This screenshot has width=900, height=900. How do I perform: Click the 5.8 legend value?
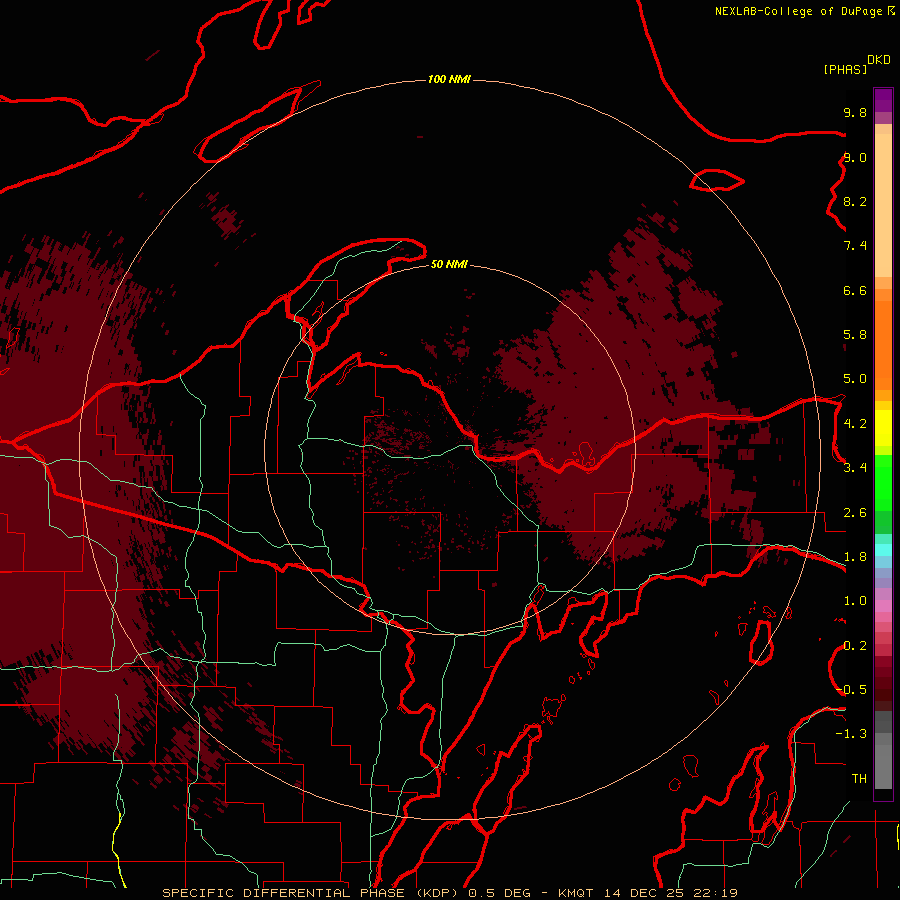point(855,335)
